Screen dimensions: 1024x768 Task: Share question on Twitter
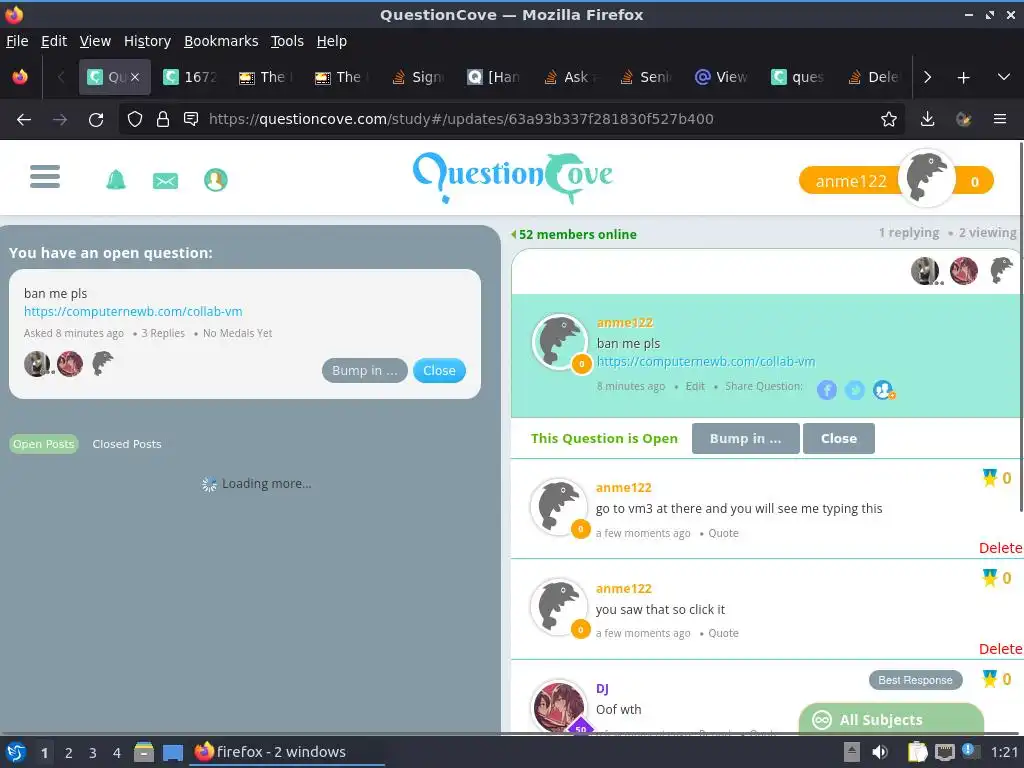(x=855, y=390)
